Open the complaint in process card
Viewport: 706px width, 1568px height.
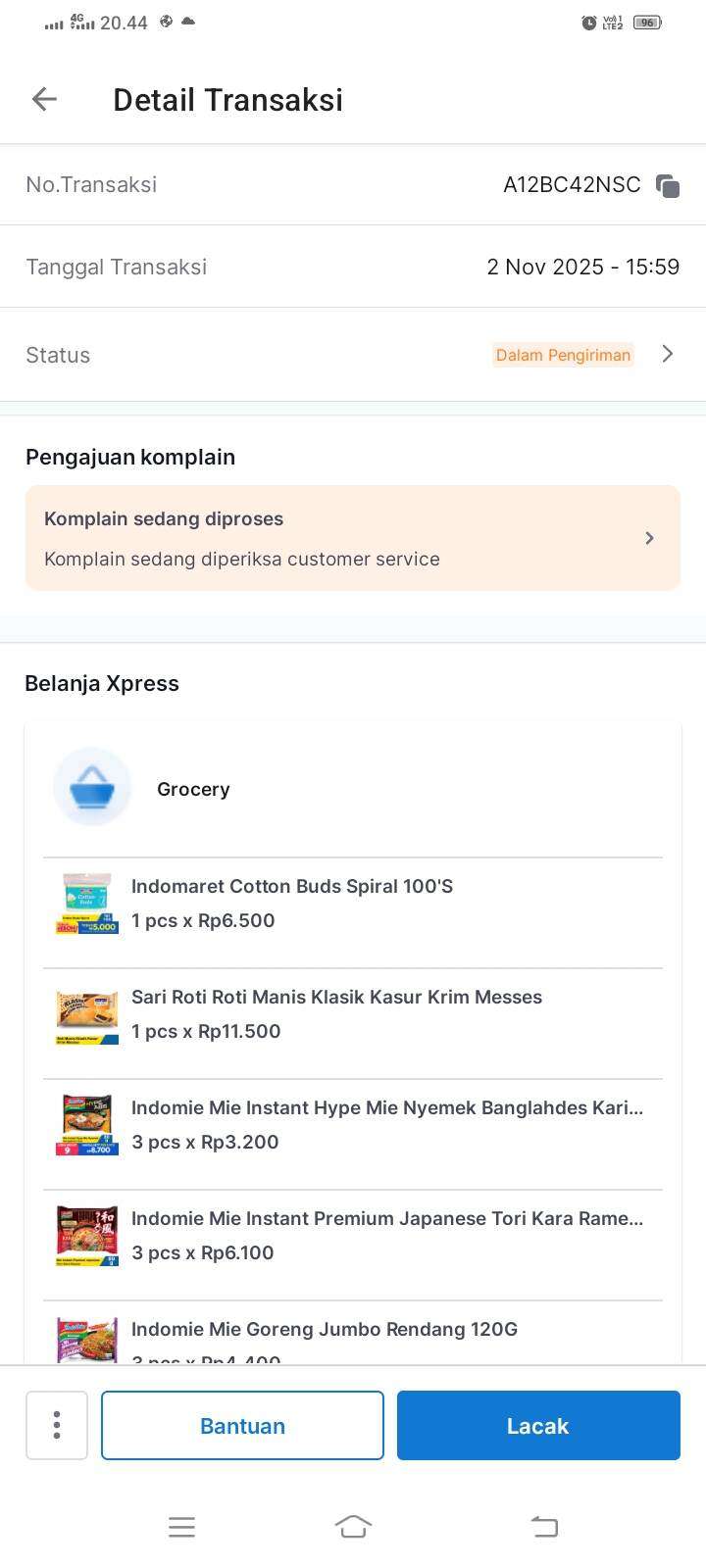point(333,538)
